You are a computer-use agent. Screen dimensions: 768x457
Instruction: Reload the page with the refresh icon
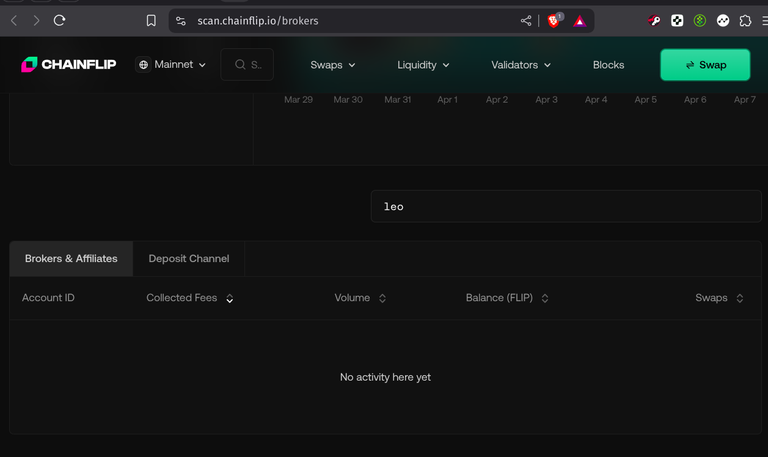pos(59,21)
